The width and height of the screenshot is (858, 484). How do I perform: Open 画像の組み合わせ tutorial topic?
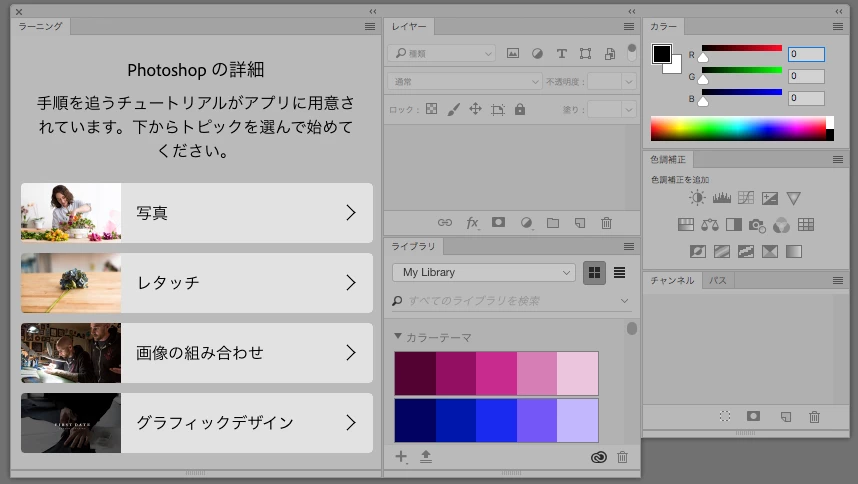point(197,353)
